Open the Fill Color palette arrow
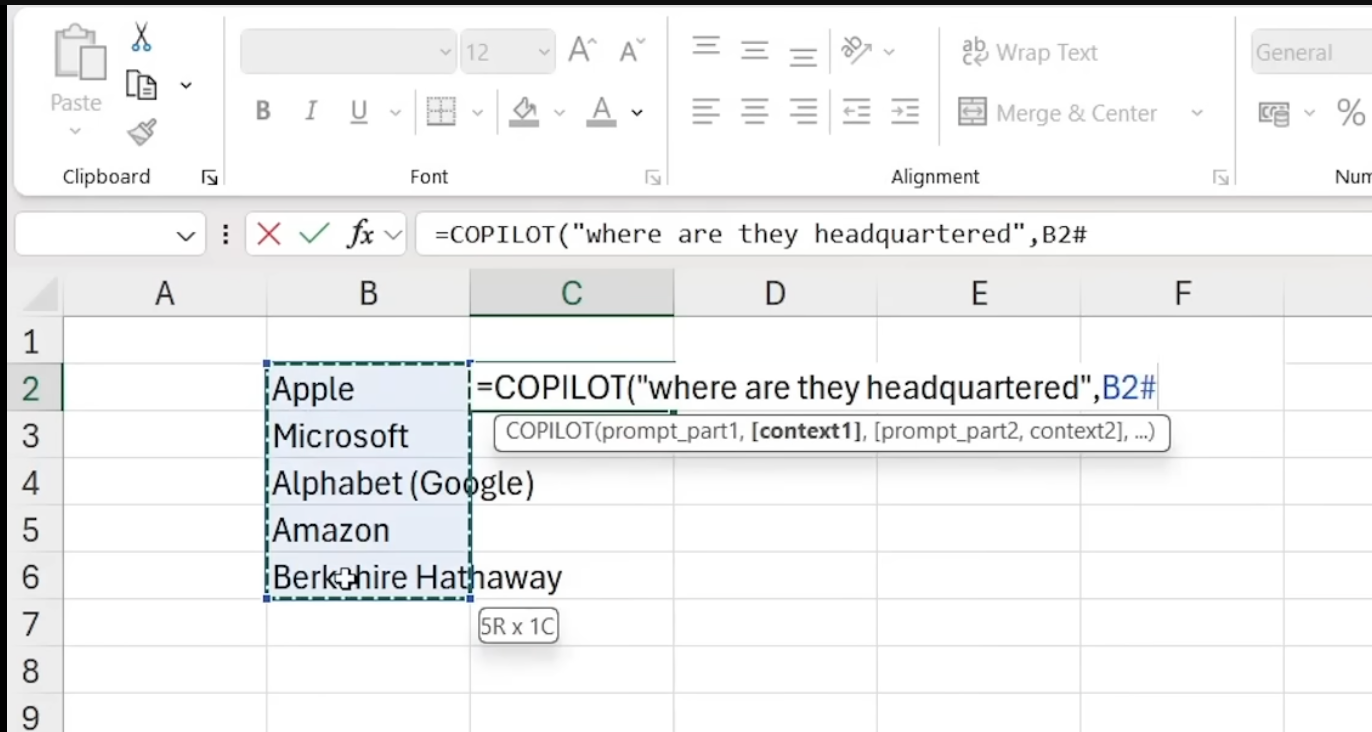The image size is (1372, 732). click(559, 113)
